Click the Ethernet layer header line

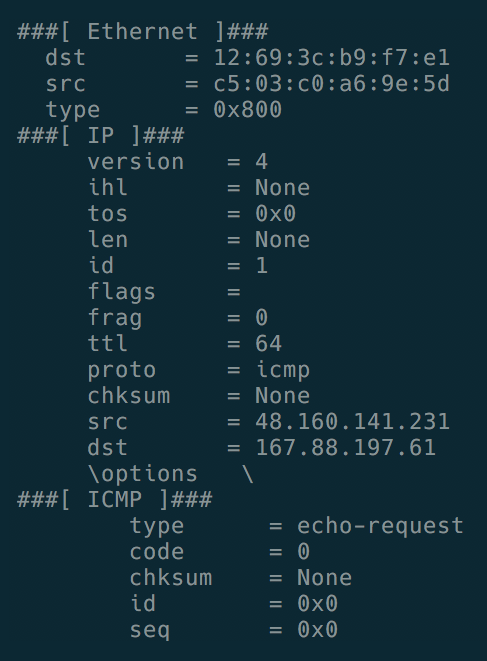coord(143,32)
